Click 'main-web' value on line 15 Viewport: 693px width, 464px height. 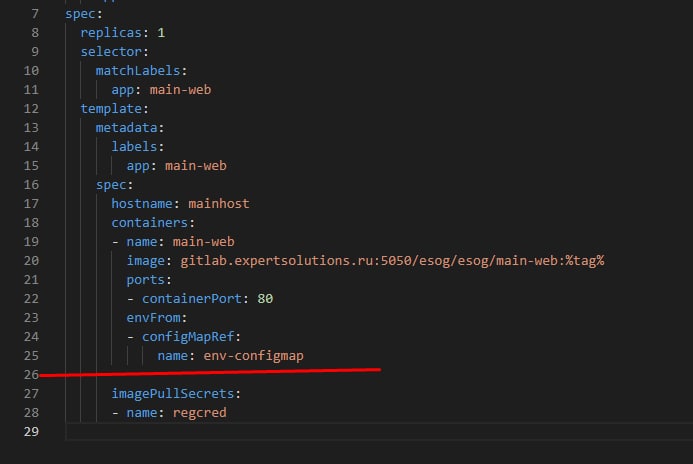tap(196, 166)
